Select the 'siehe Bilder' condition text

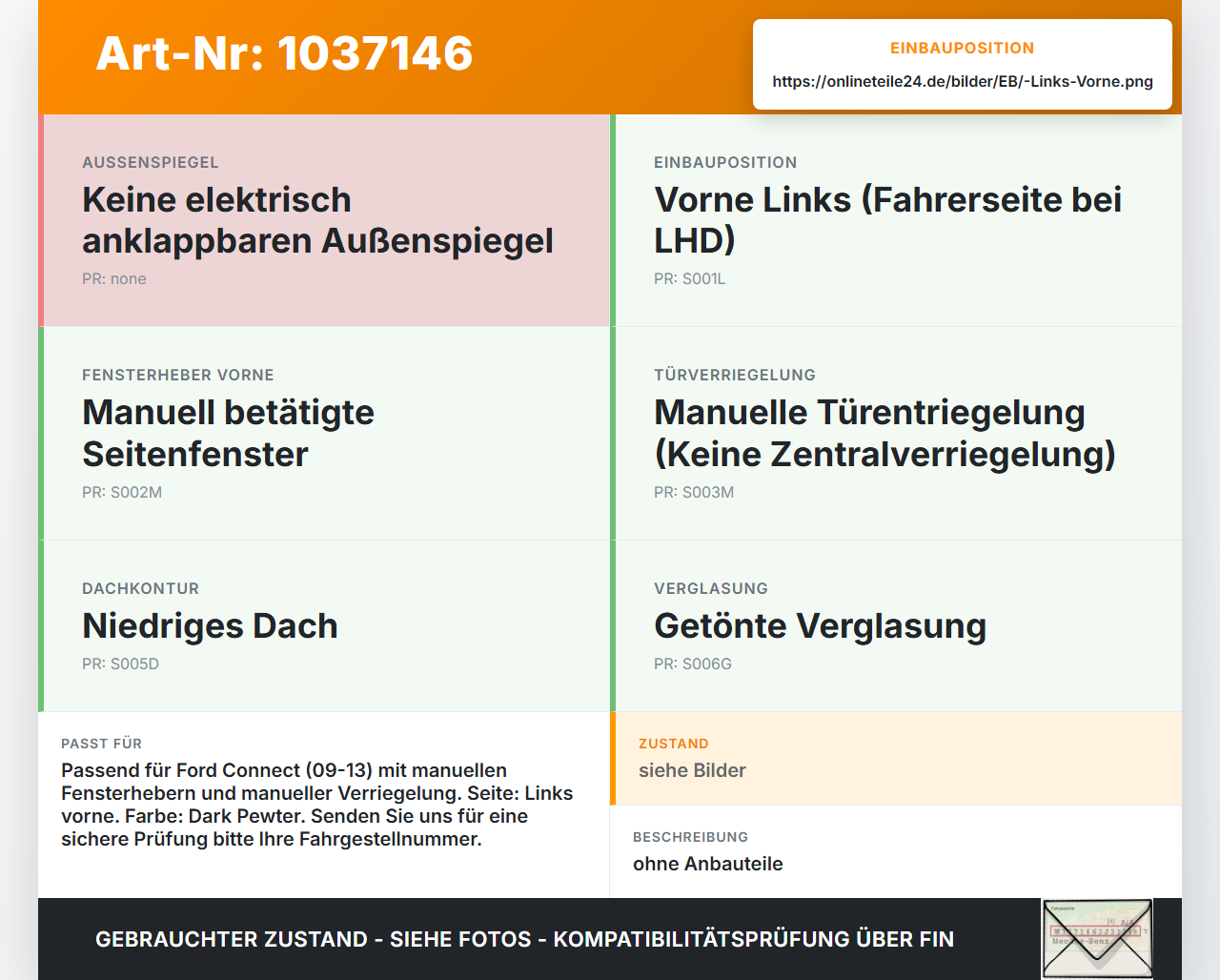click(692, 770)
